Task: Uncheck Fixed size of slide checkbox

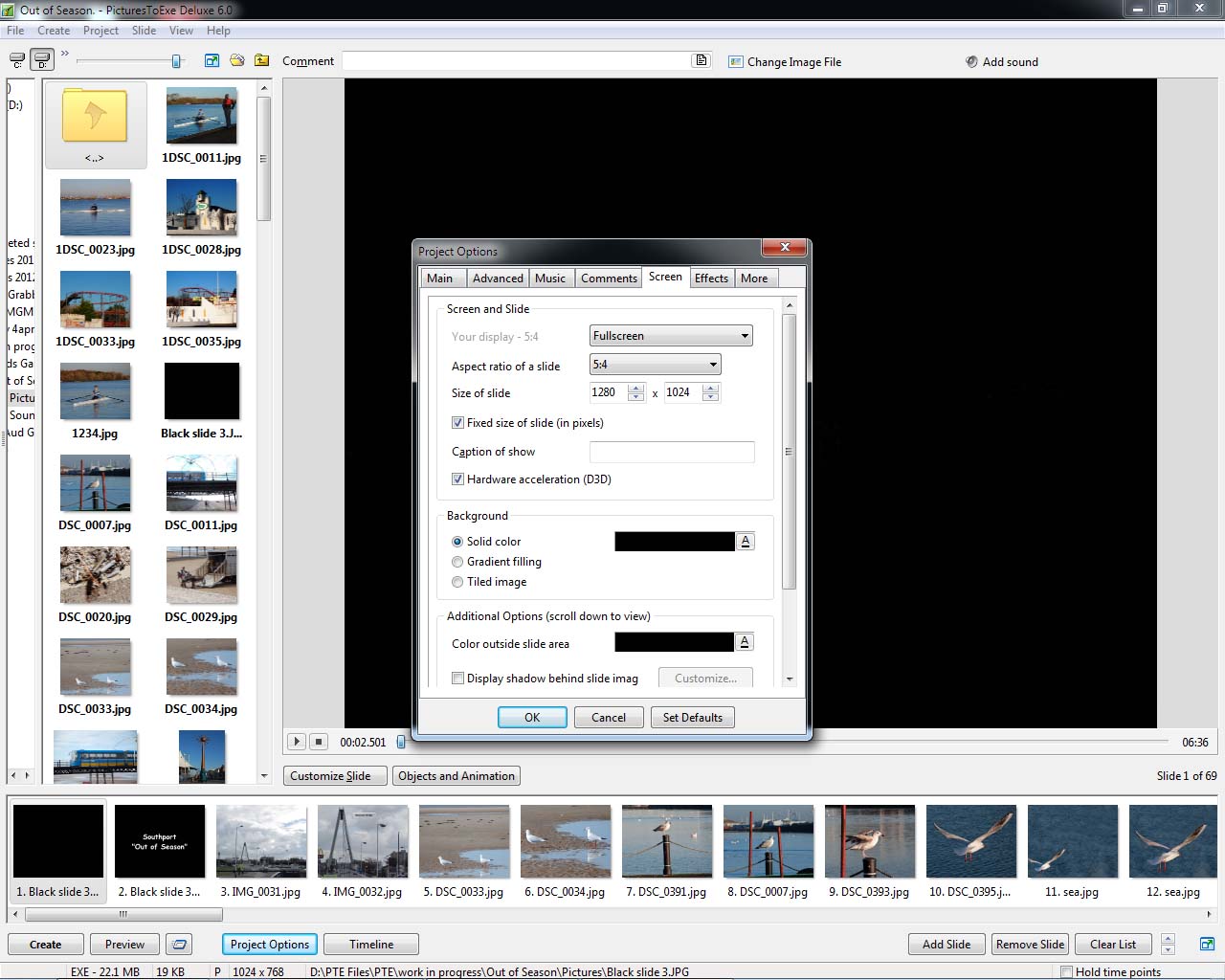Action: tap(457, 423)
